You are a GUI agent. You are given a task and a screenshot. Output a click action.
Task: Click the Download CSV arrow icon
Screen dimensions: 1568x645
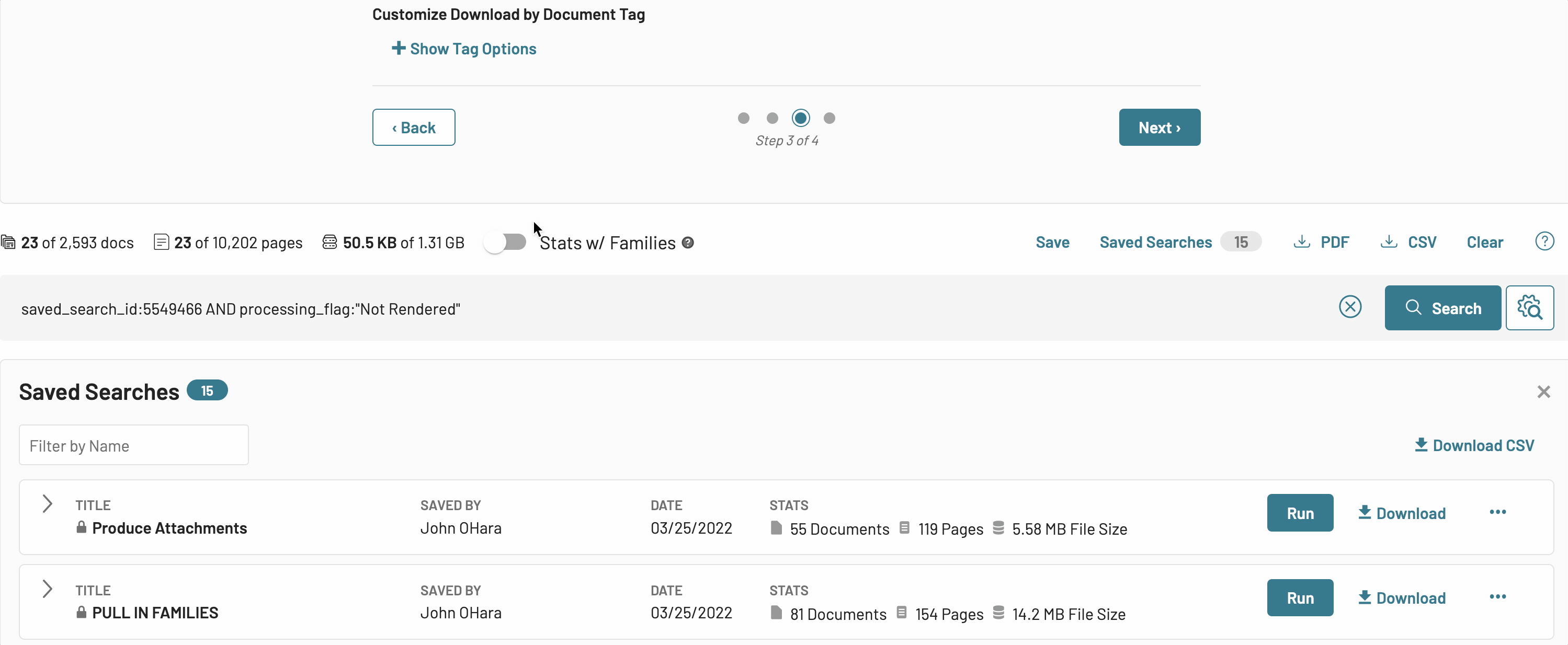[1421, 445]
